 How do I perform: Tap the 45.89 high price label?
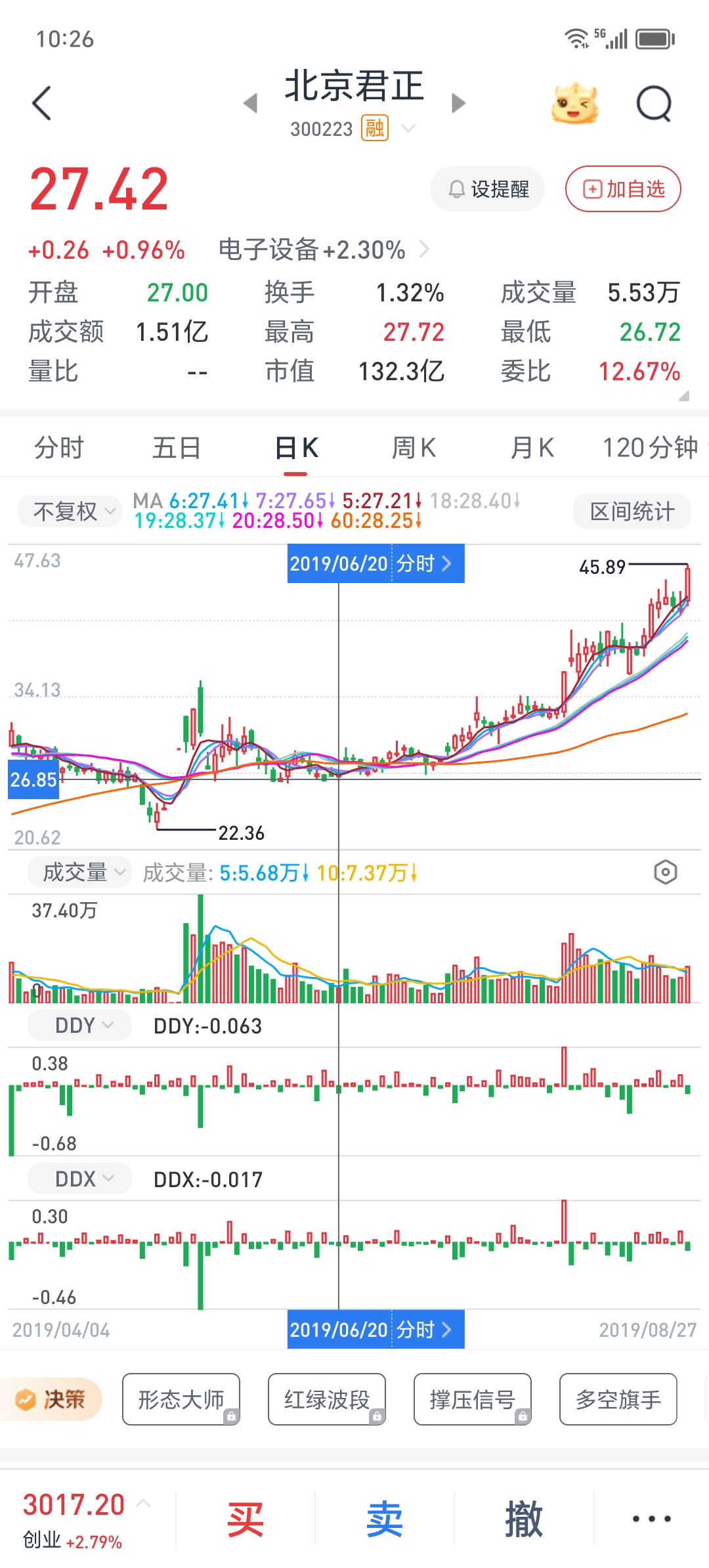[x=602, y=567]
